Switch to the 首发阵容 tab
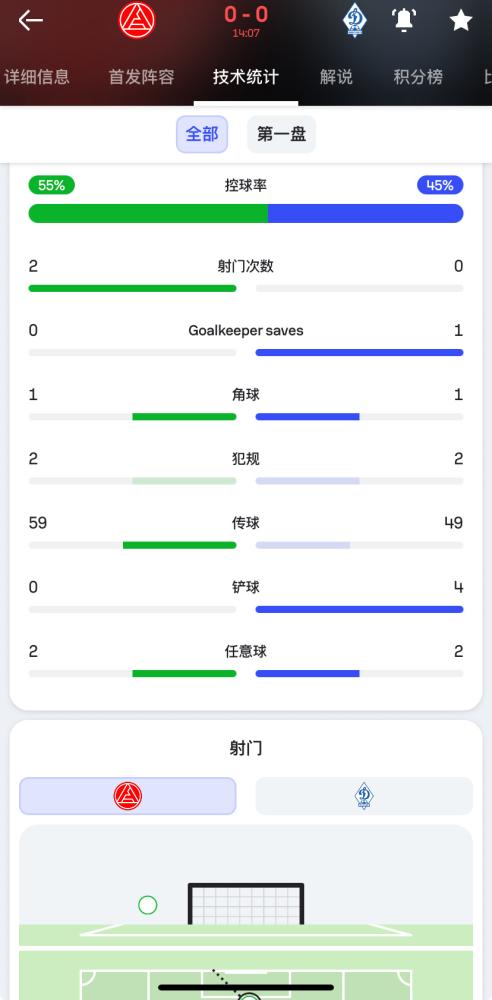 tap(142, 77)
